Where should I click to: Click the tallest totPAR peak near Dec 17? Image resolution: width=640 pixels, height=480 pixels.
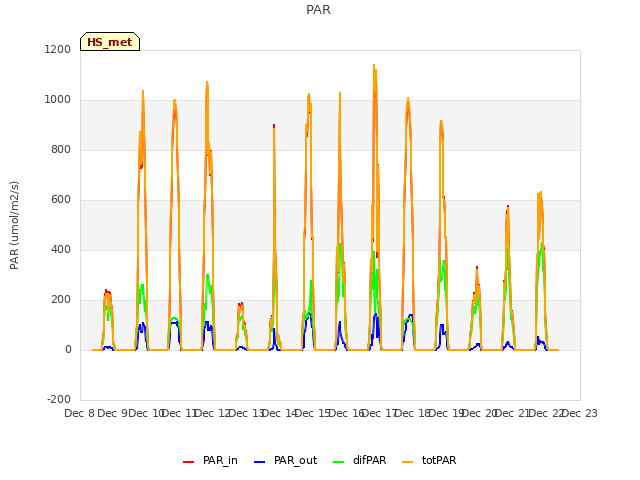374,65
